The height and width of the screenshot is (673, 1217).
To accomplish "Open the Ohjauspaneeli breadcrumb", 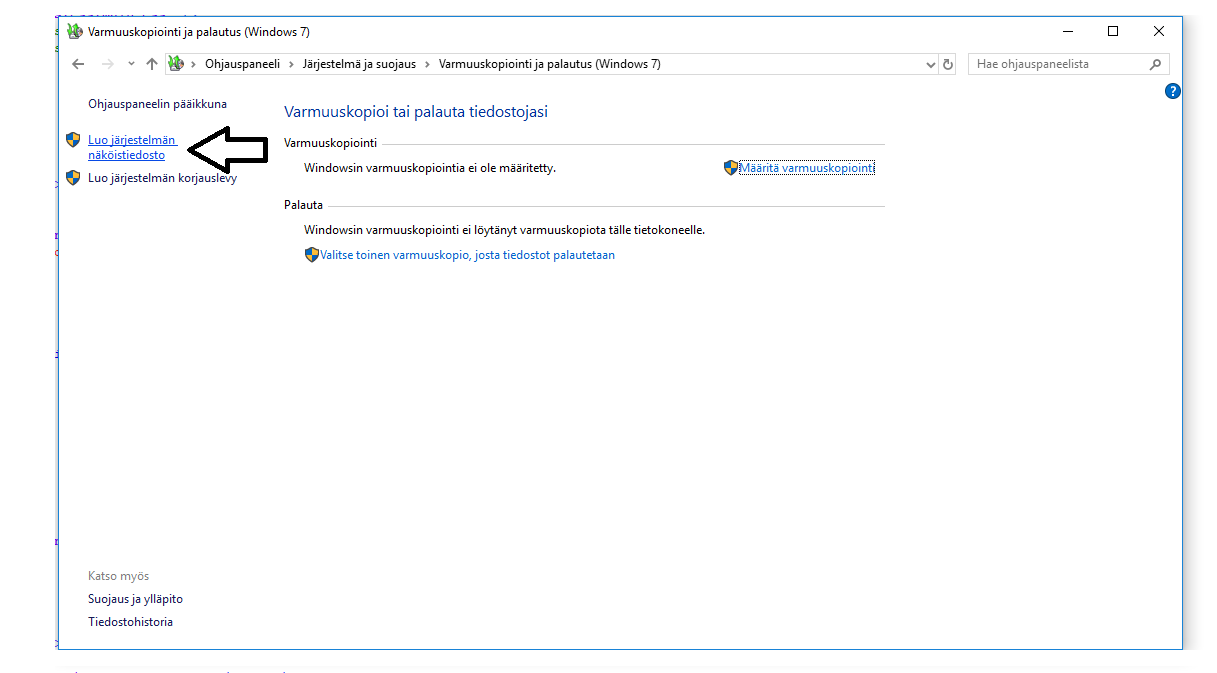I will click(x=242, y=64).
